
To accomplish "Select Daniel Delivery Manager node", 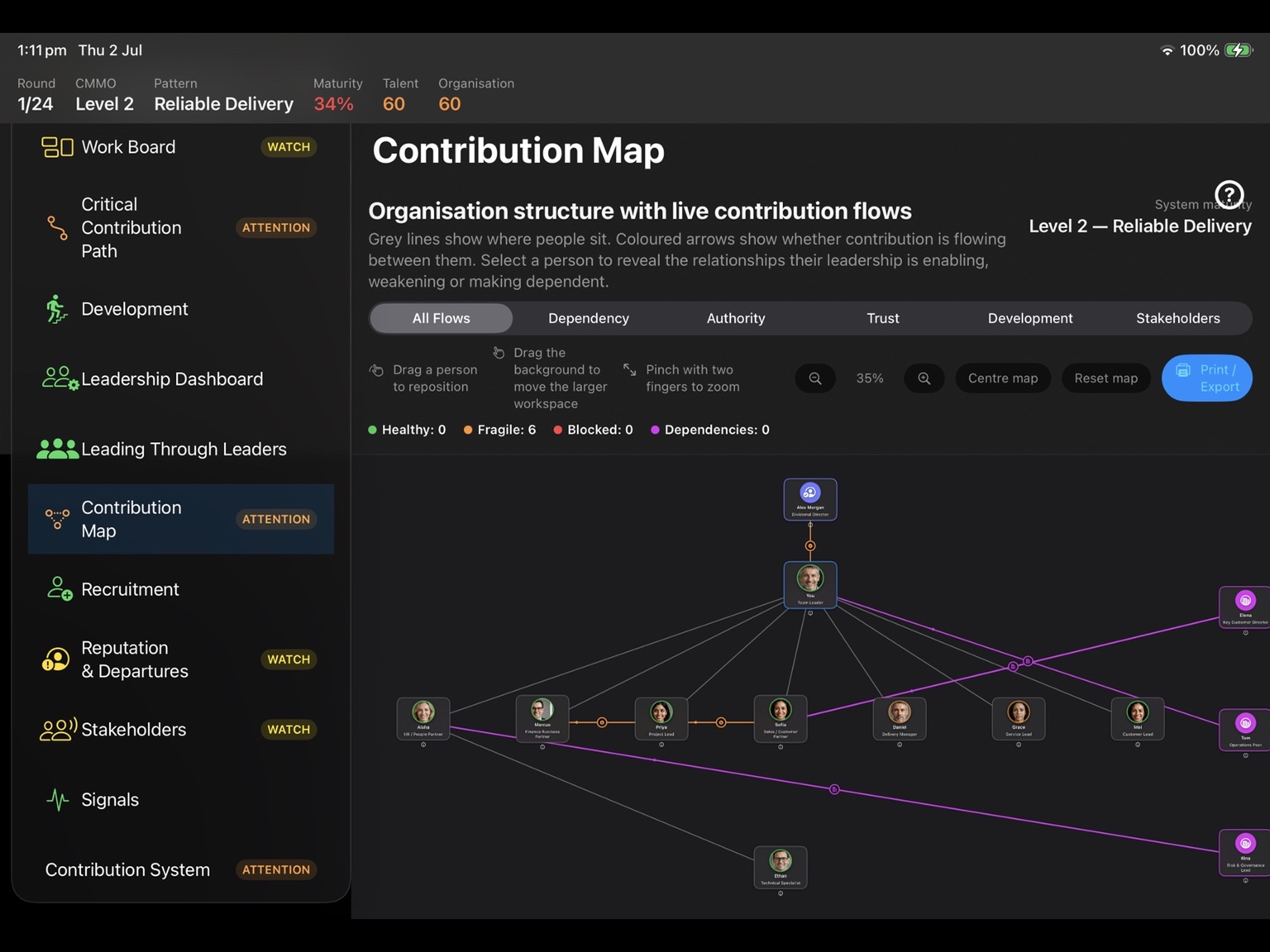I will click(900, 718).
